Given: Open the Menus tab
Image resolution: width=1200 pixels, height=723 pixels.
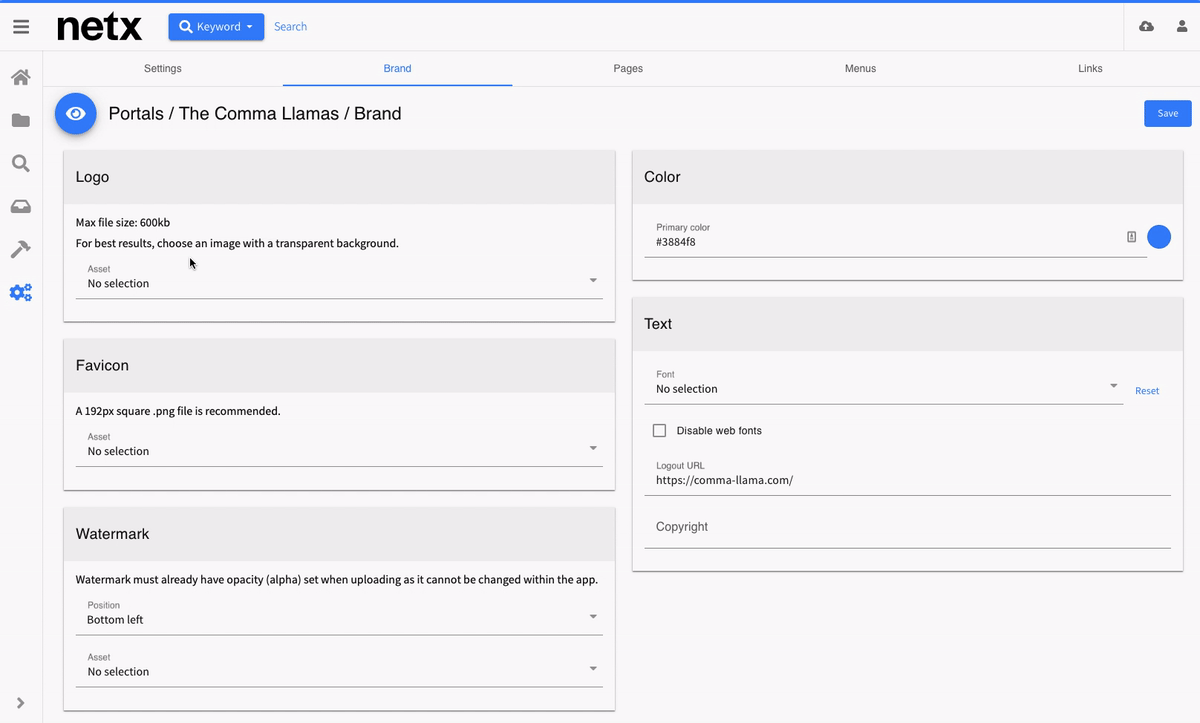Looking at the screenshot, I should 860,69.
